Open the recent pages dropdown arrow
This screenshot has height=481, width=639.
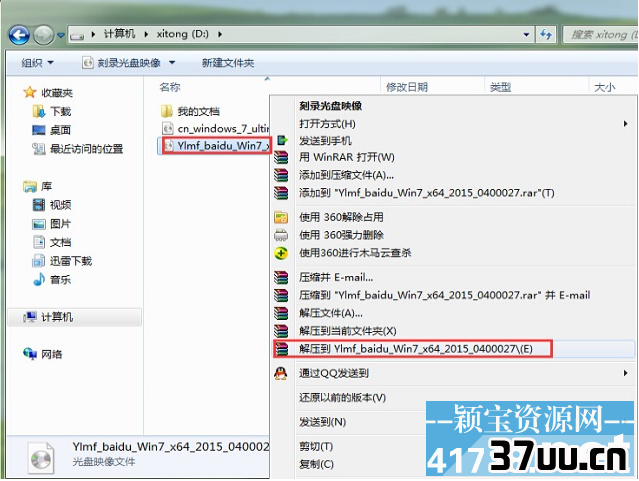coord(61,35)
